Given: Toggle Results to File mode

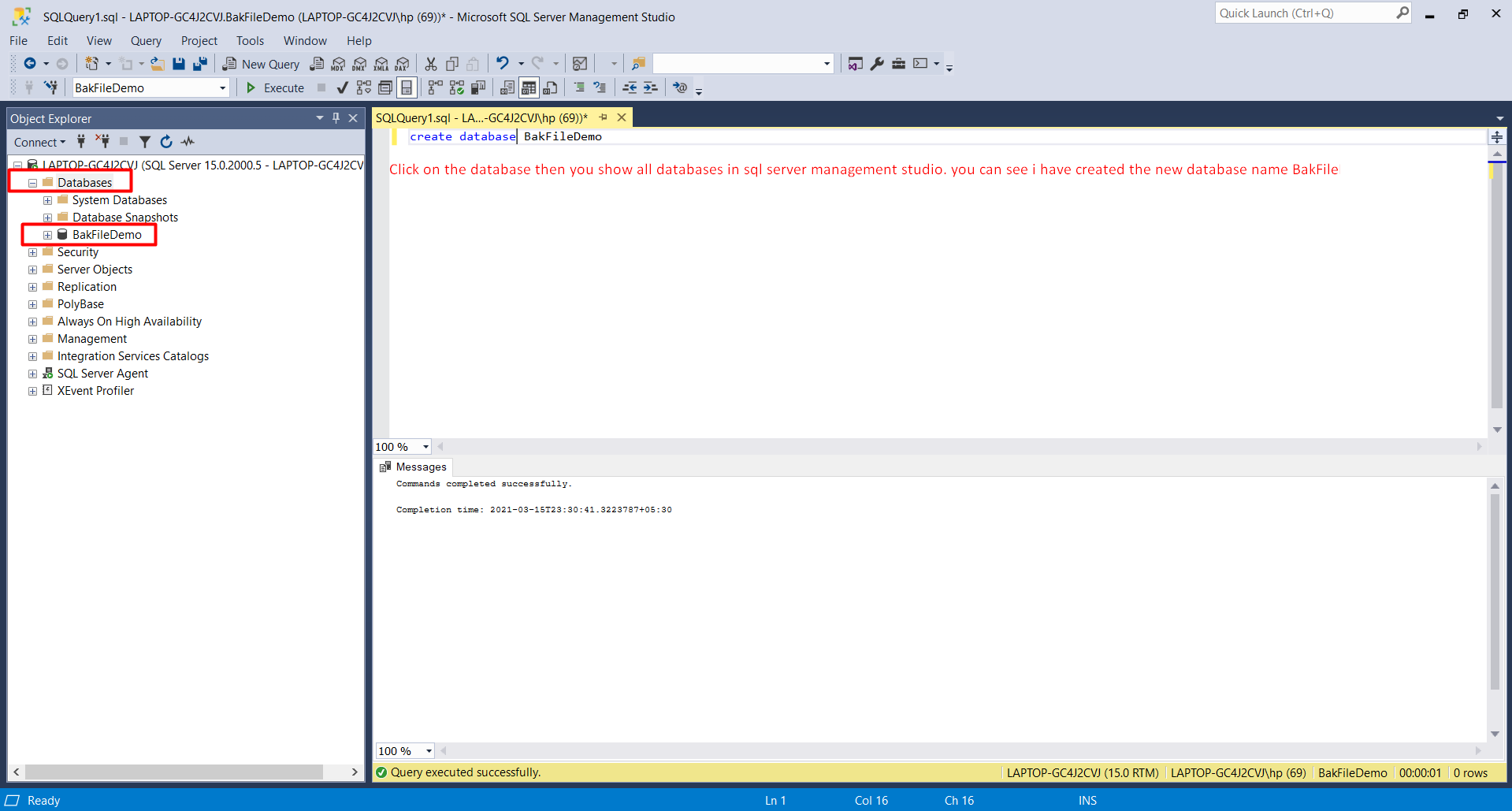Looking at the screenshot, I should tap(550, 87).
